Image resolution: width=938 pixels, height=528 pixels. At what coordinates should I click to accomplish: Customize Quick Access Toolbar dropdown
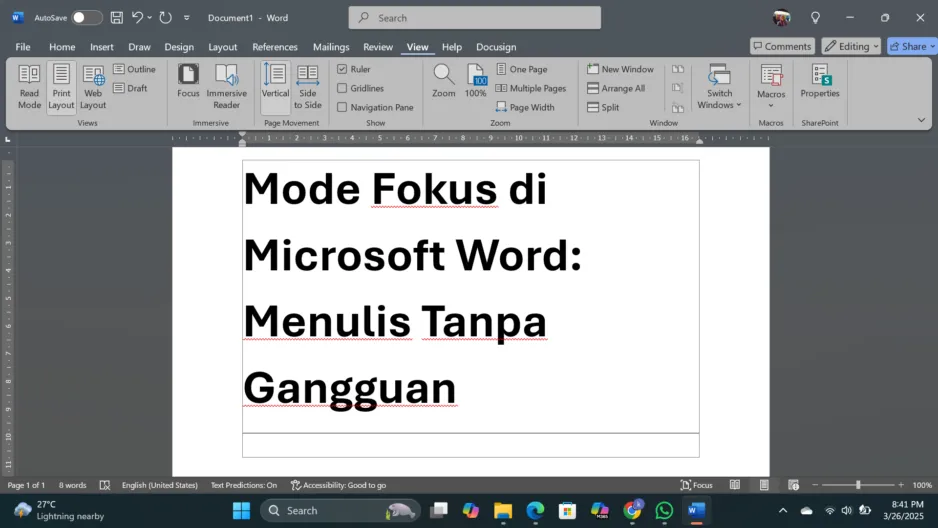pyautogui.click(x=187, y=18)
